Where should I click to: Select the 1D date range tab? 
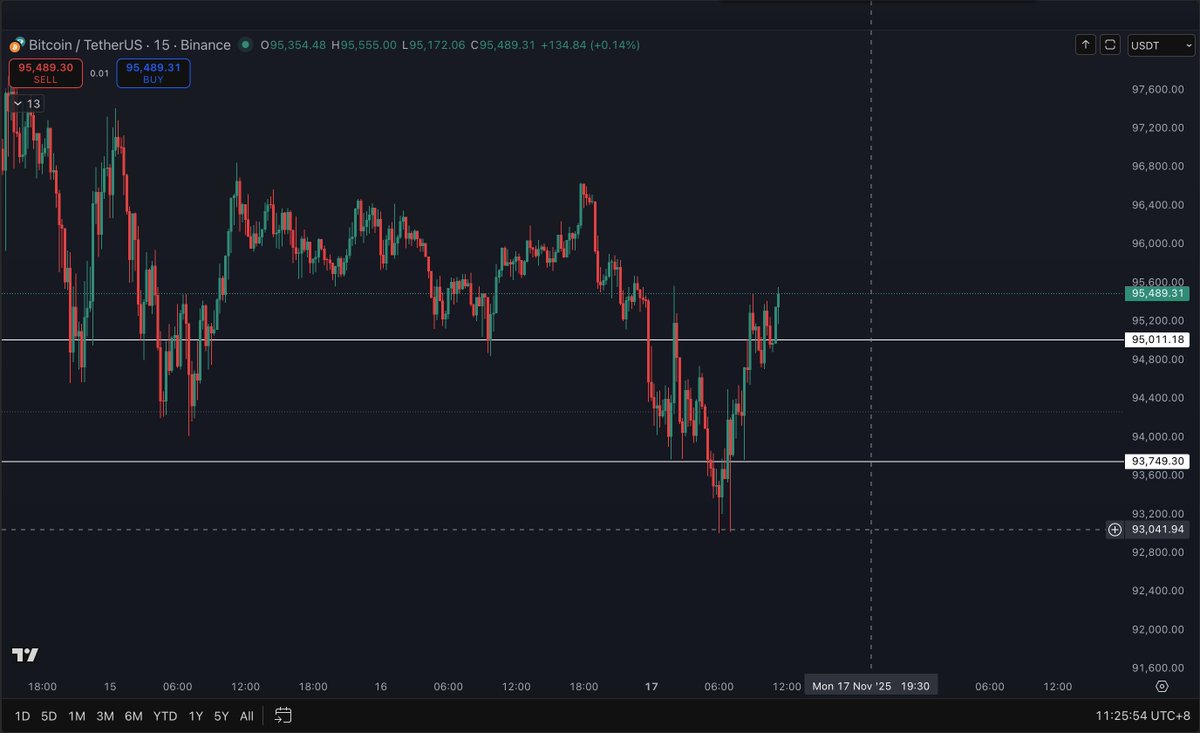tap(21, 716)
